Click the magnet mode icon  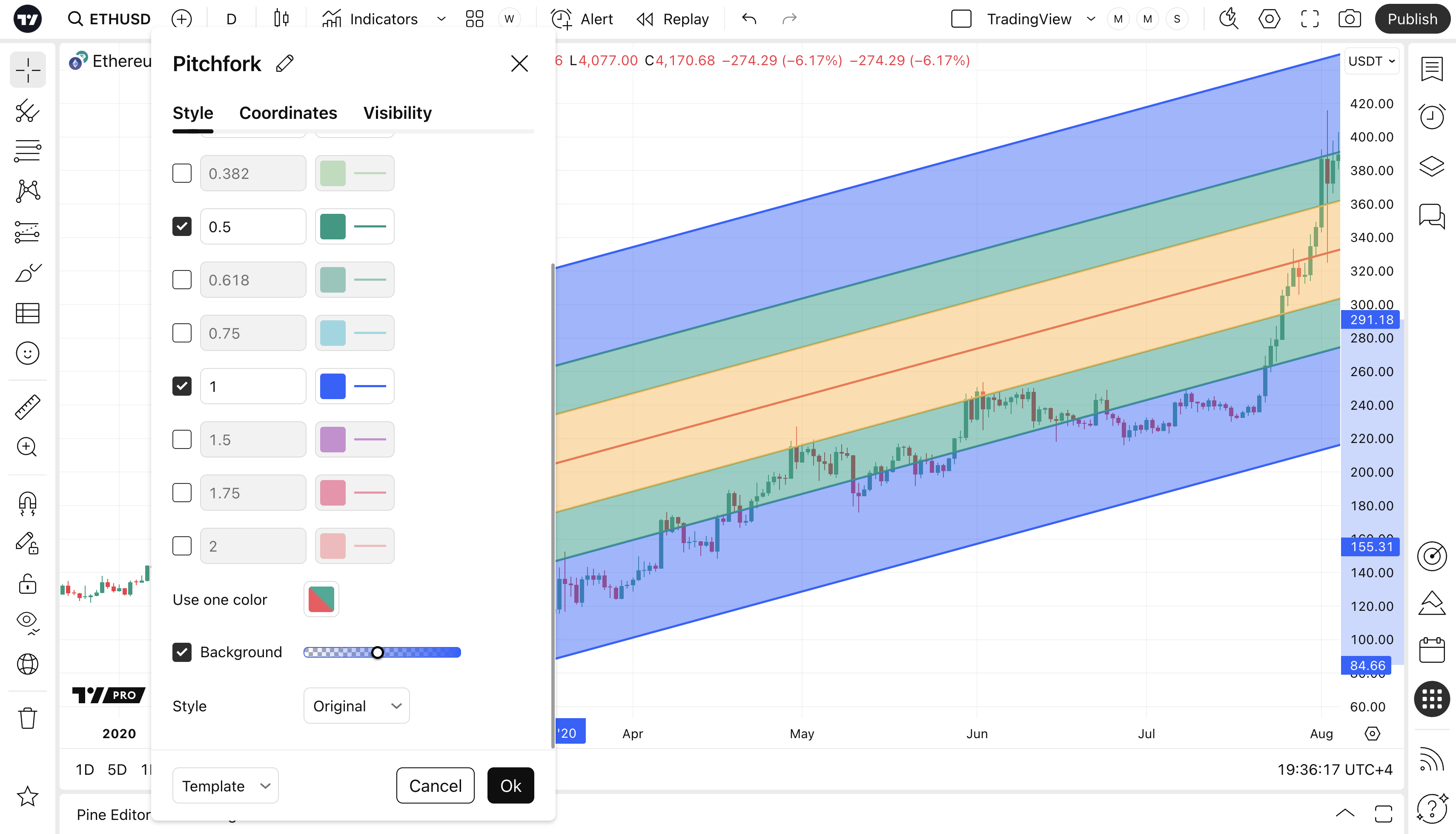27,503
